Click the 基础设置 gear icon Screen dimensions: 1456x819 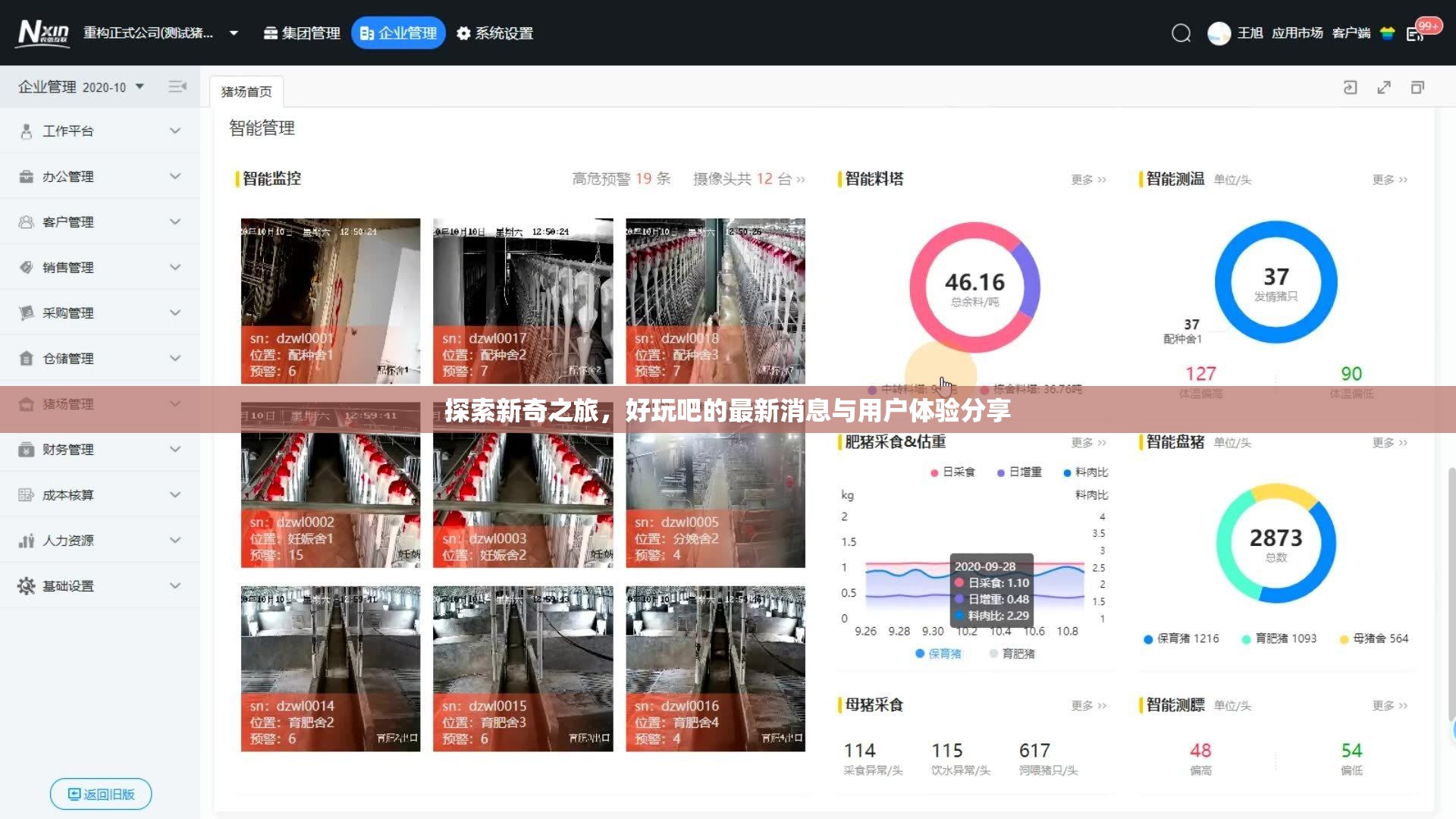click(x=26, y=586)
